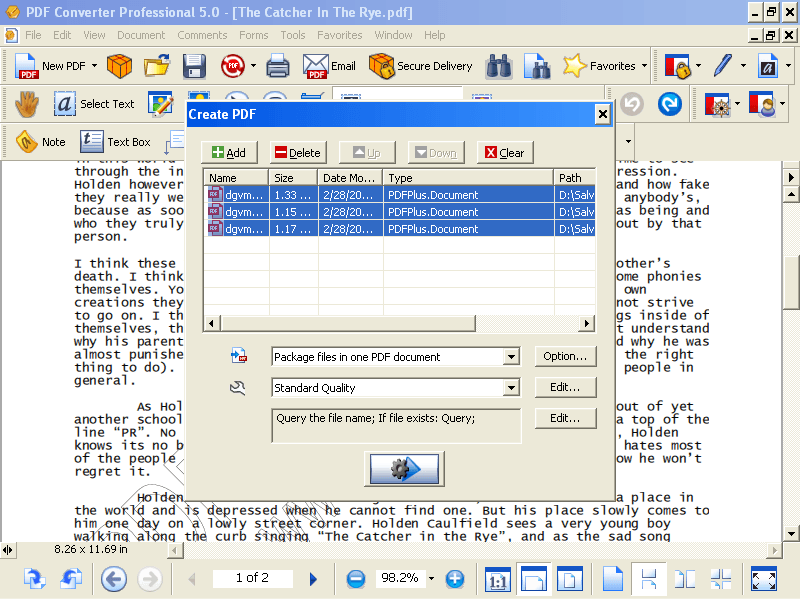
Task: Zoom in with the plus icon
Action: click(x=455, y=579)
